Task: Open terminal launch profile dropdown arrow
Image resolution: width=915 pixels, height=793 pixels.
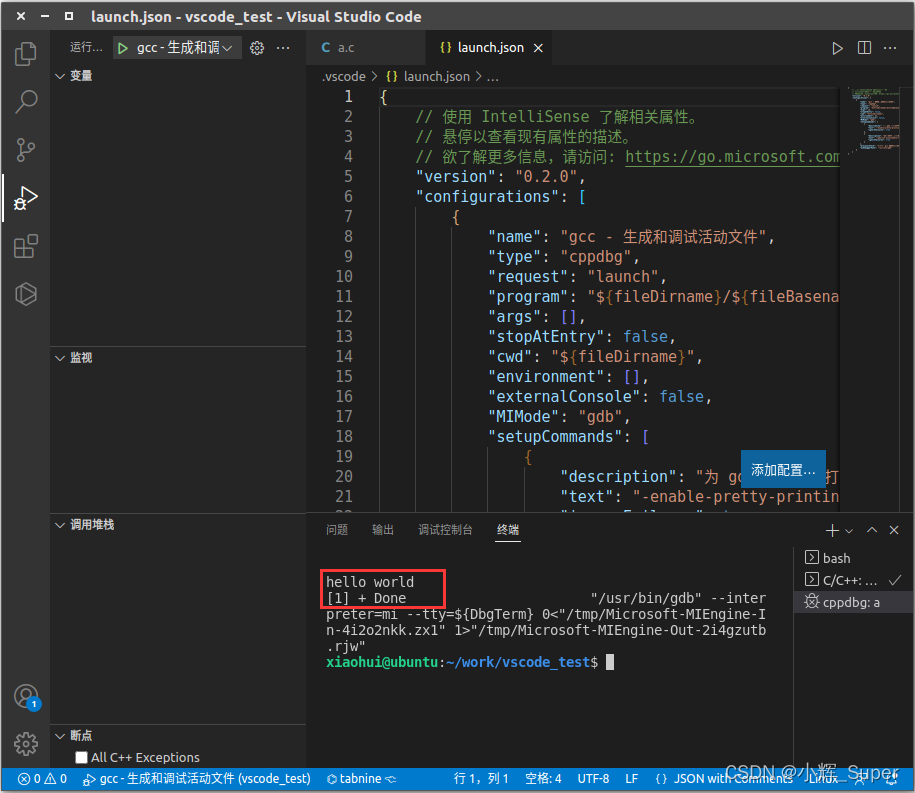Action: click(849, 531)
